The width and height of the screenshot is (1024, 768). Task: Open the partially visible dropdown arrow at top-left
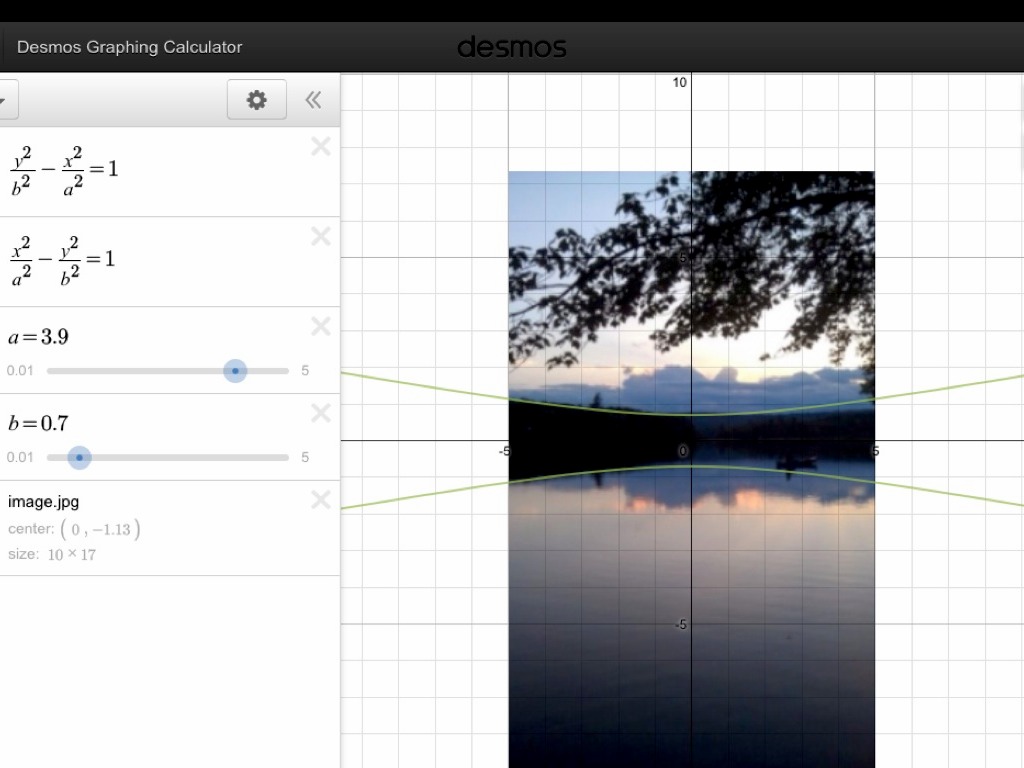coord(4,100)
